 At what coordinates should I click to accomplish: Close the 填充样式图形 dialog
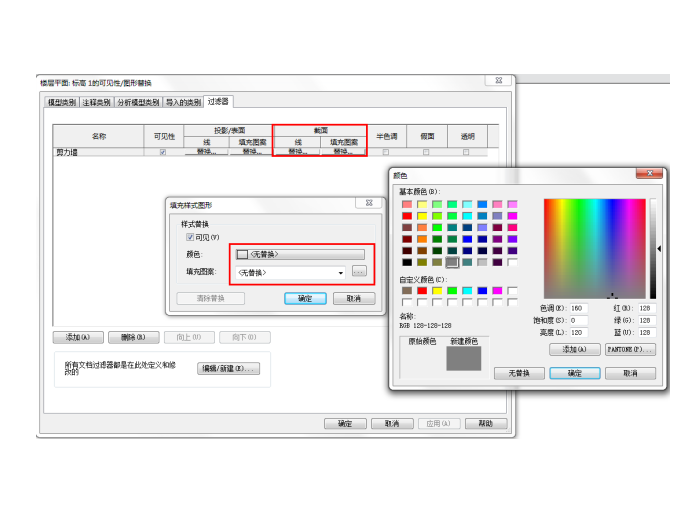pos(369,203)
